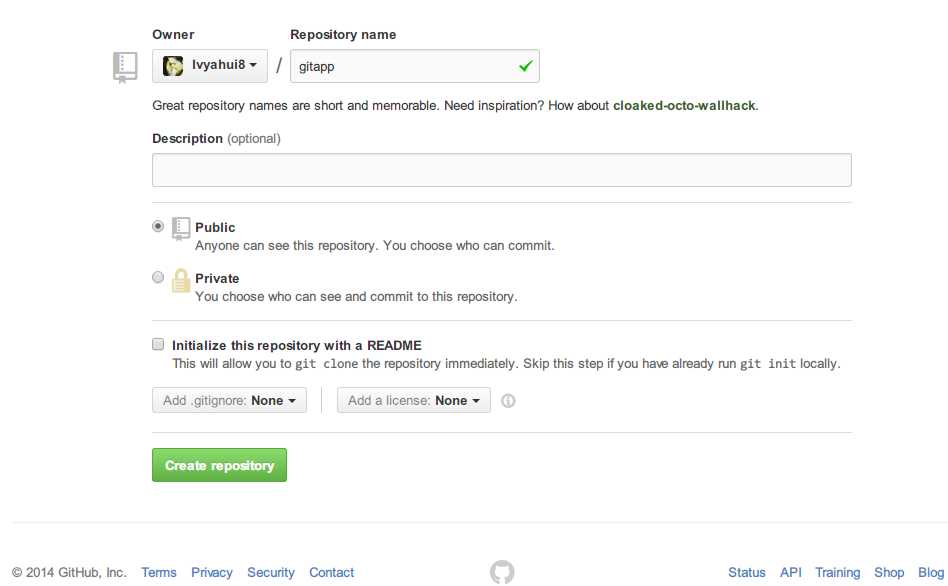The height and width of the screenshot is (586, 948).
Task: Open the Contact footer link
Action: (331, 572)
